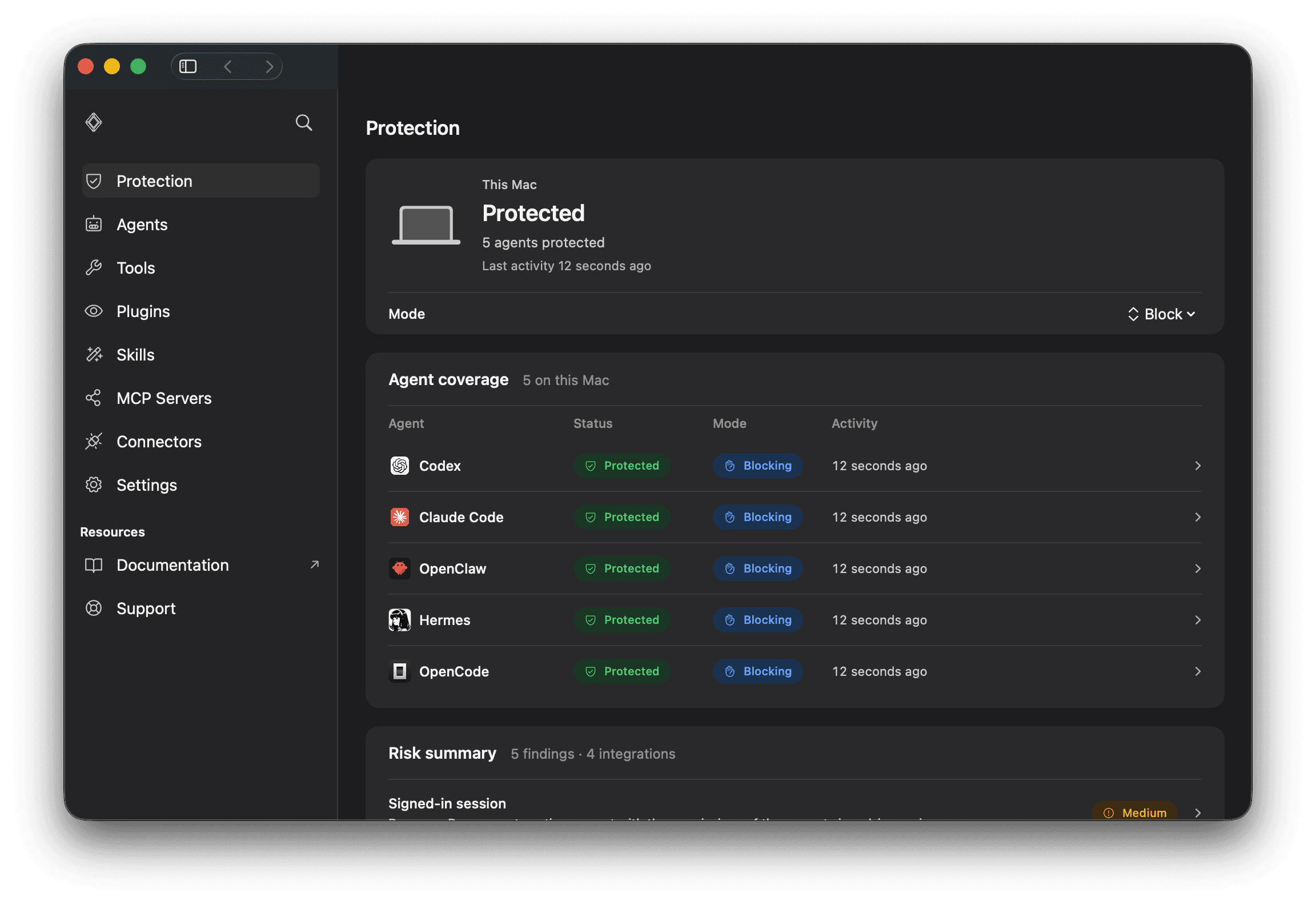Click the OpenCode agent name
Image resolution: width=1316 pixels, height=905 pixels.
click(454, 671)
